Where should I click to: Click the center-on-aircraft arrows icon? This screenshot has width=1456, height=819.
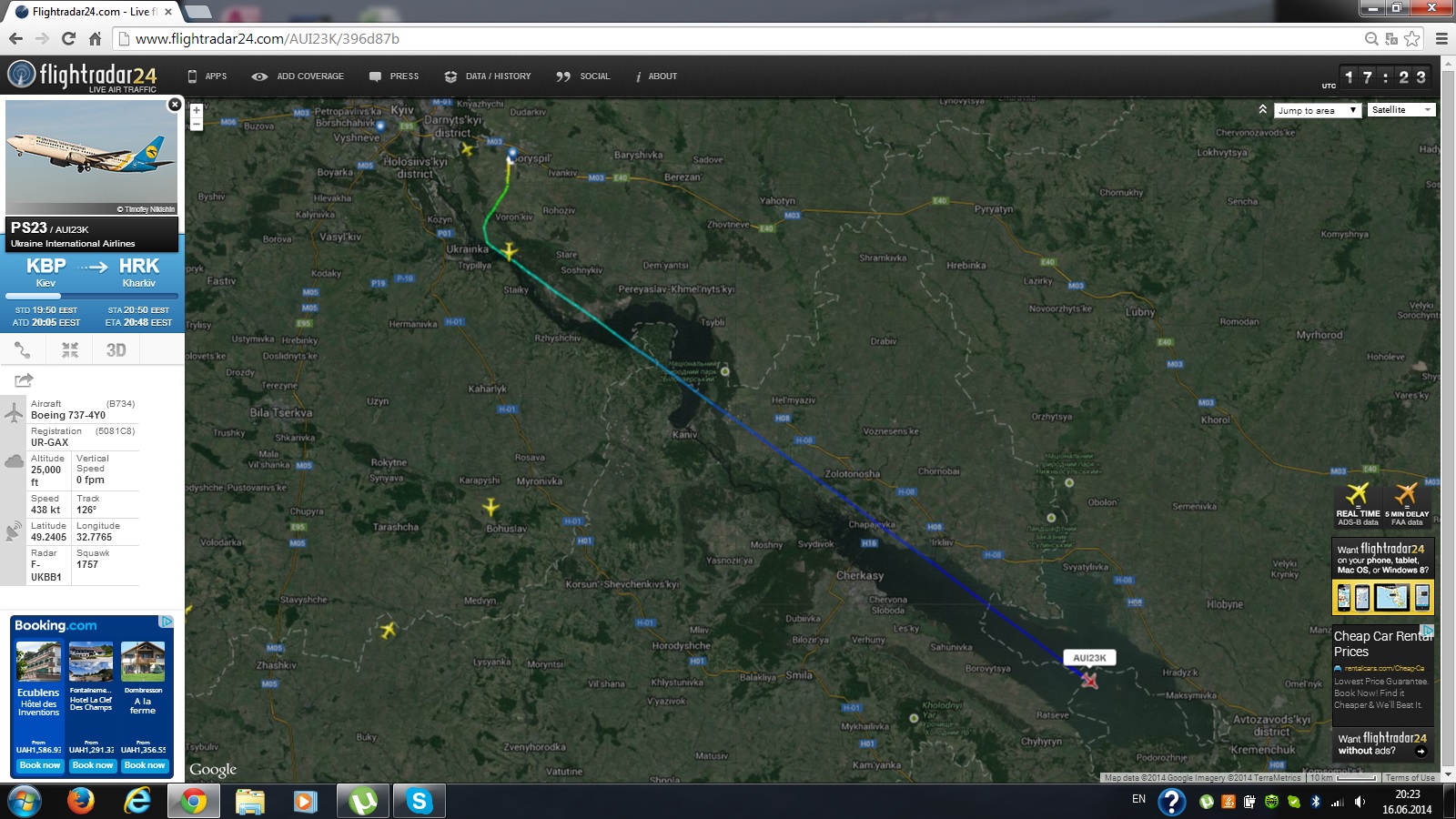70,350
